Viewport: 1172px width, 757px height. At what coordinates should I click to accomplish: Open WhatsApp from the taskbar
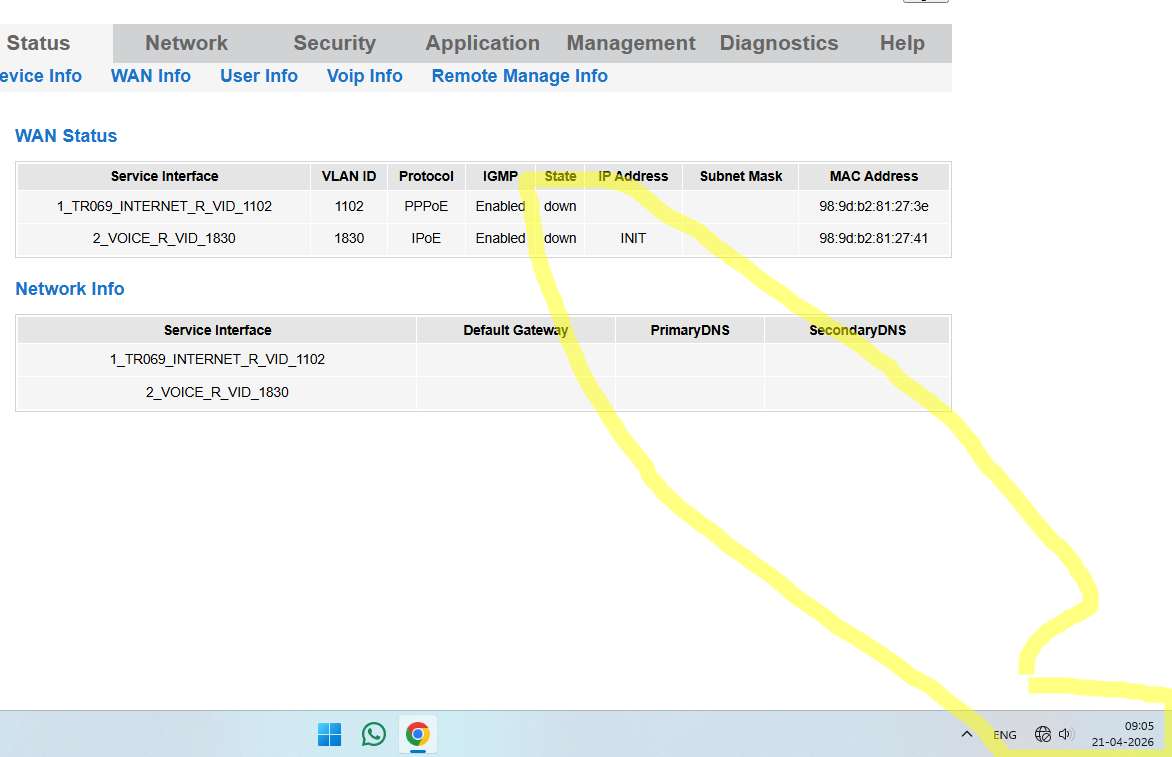[x=374, y=735]
